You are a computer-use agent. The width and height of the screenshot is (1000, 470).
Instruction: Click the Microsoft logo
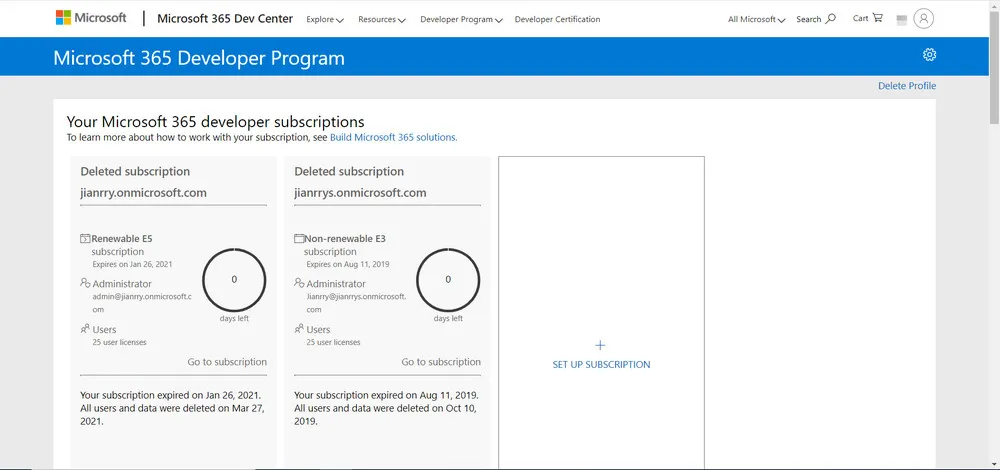91,18
